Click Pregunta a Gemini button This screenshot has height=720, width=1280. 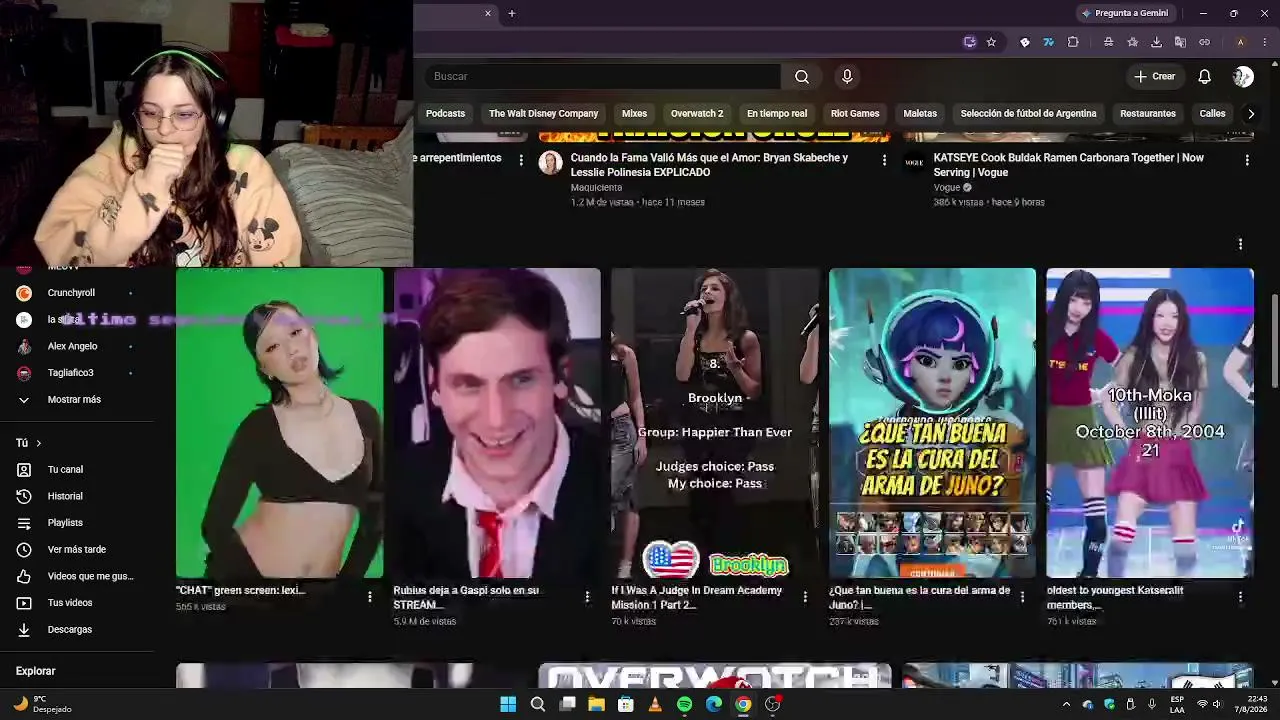pos(1125,13)
